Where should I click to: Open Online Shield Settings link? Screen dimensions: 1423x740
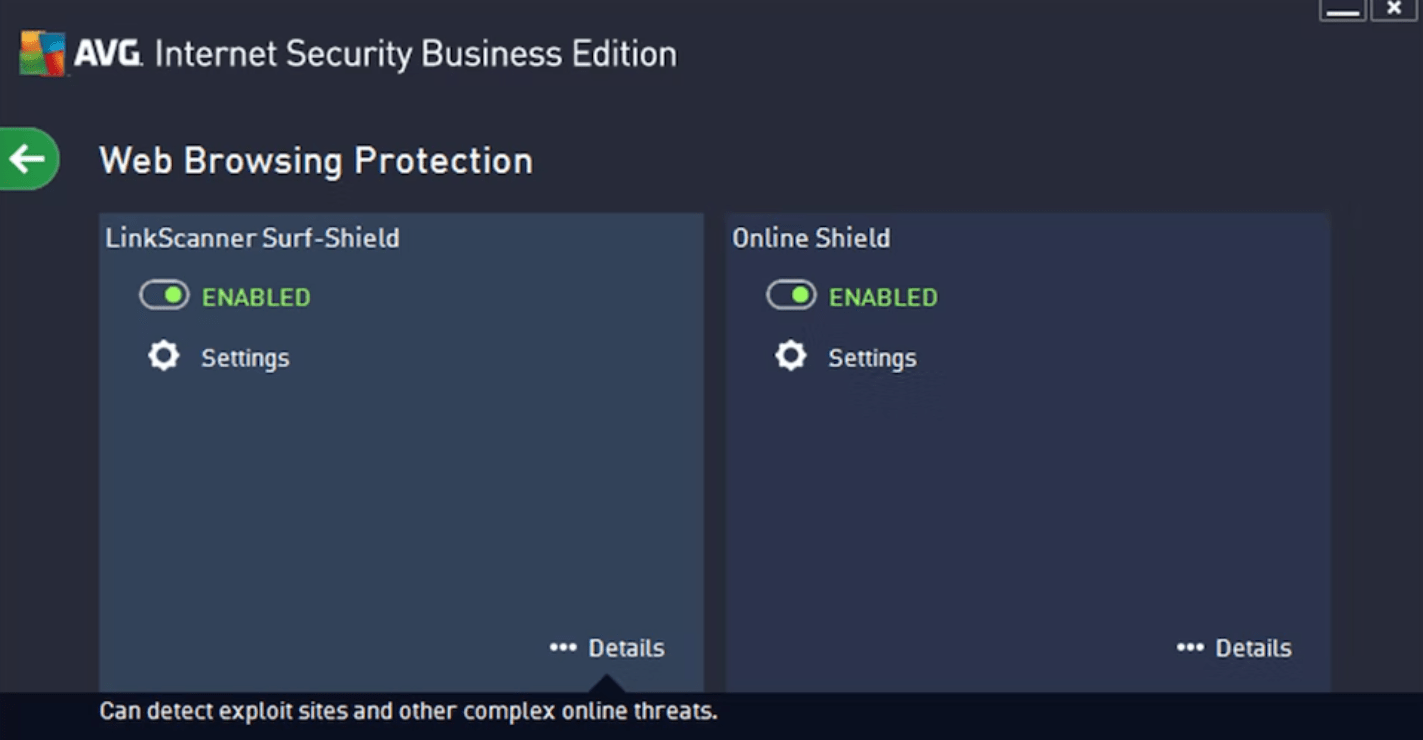coord(872,357)
